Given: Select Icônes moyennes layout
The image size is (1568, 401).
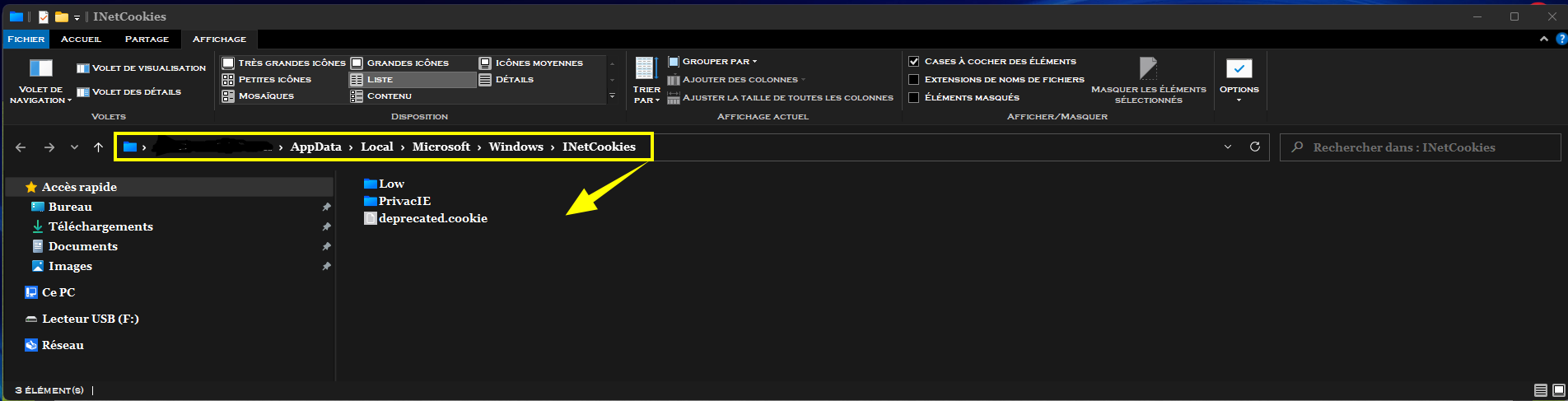Looking at the screenshot, I should (531, 63).
